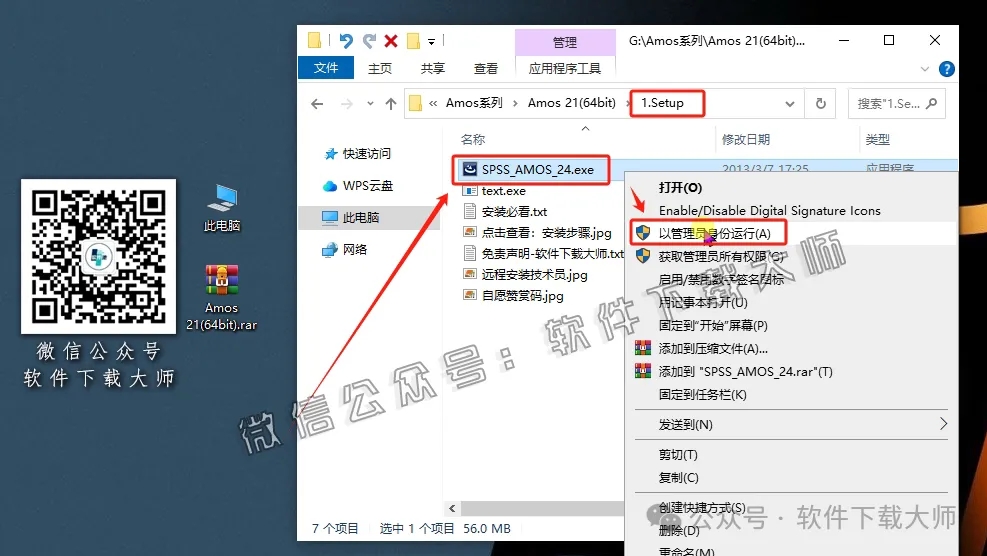Click 此电脑 desktop icon

(222, 208)
